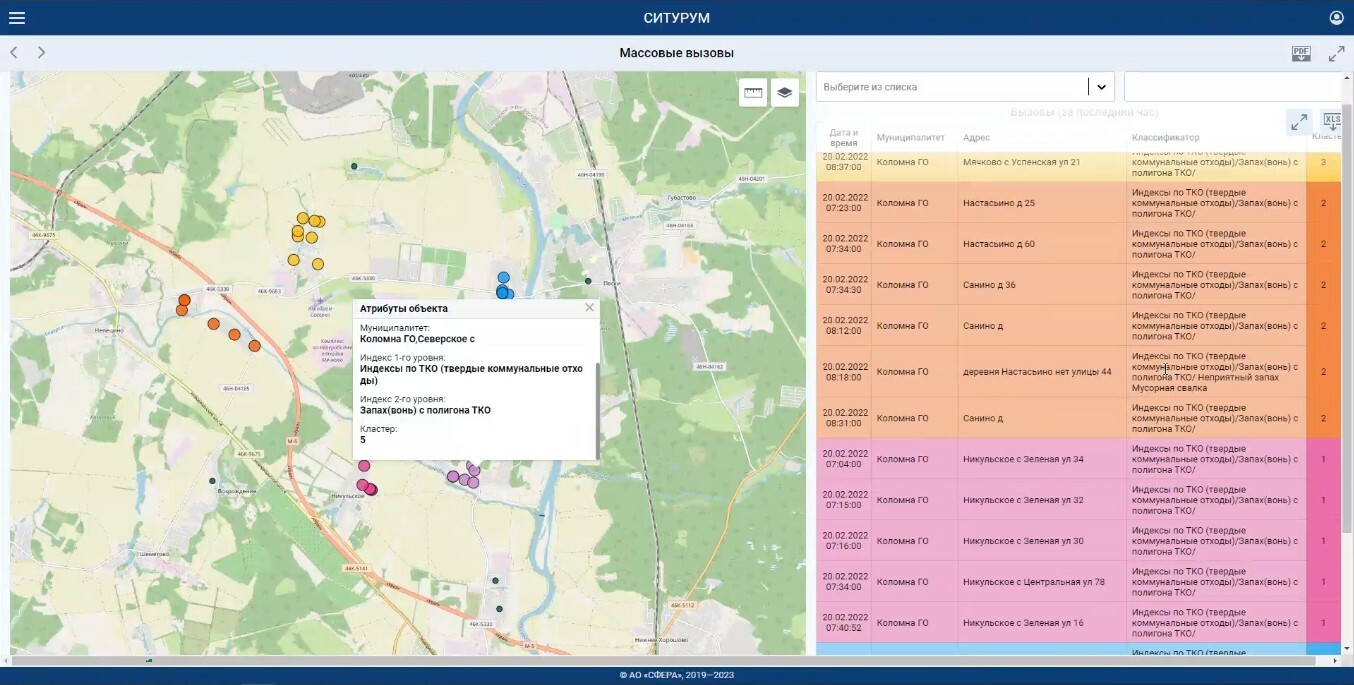Viewport: 1354px width, 685px height.
Task: Sort by Дата и время column
Action: [844, 138]
